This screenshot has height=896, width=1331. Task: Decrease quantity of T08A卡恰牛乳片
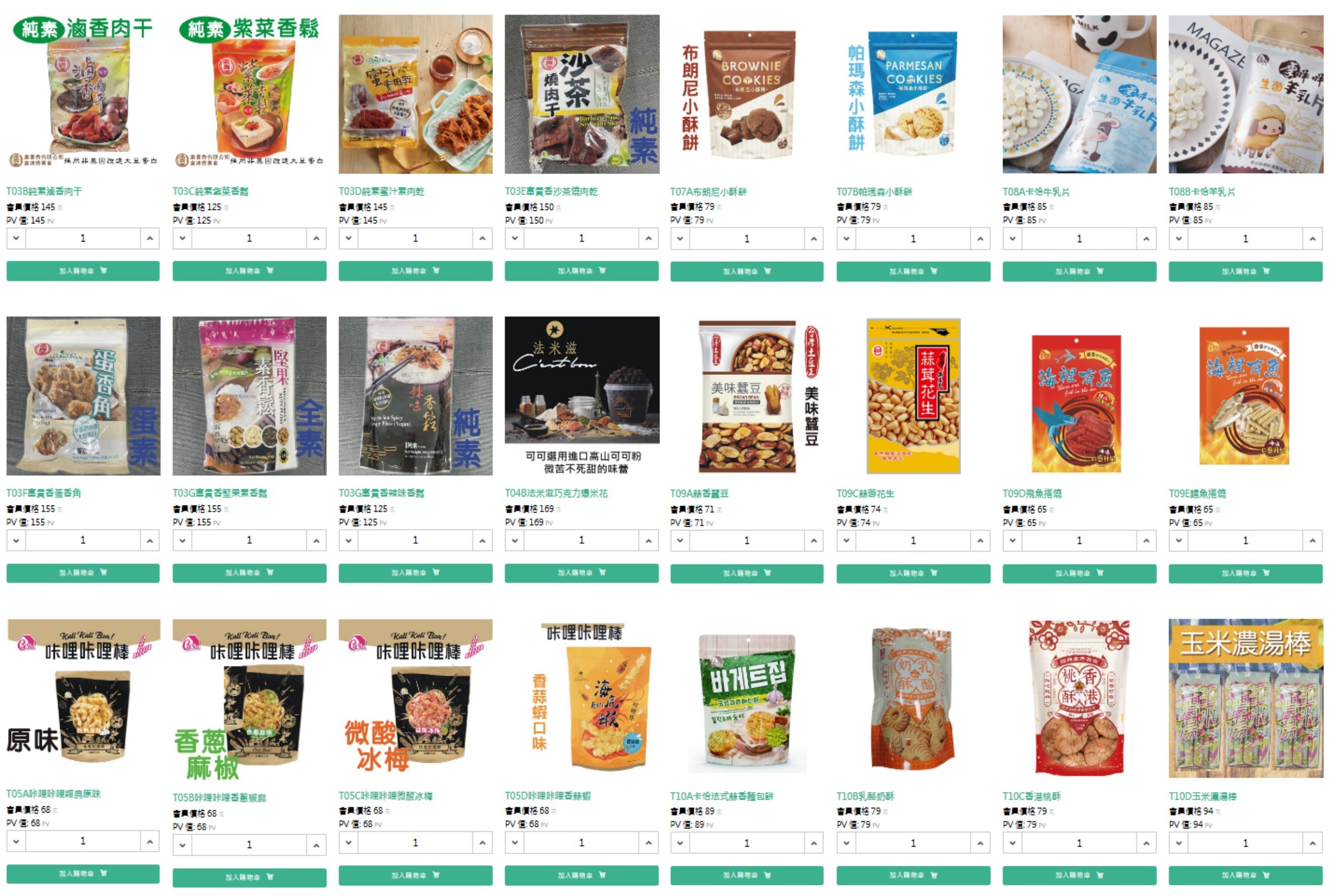1012,239
